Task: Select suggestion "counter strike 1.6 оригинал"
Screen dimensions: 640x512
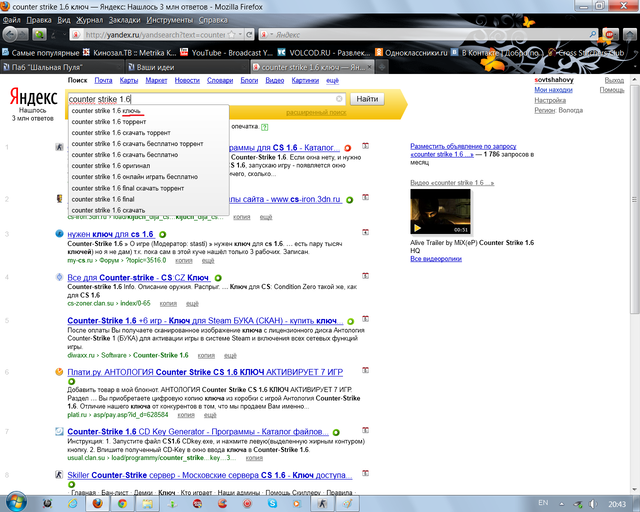Action: [149, 166]
